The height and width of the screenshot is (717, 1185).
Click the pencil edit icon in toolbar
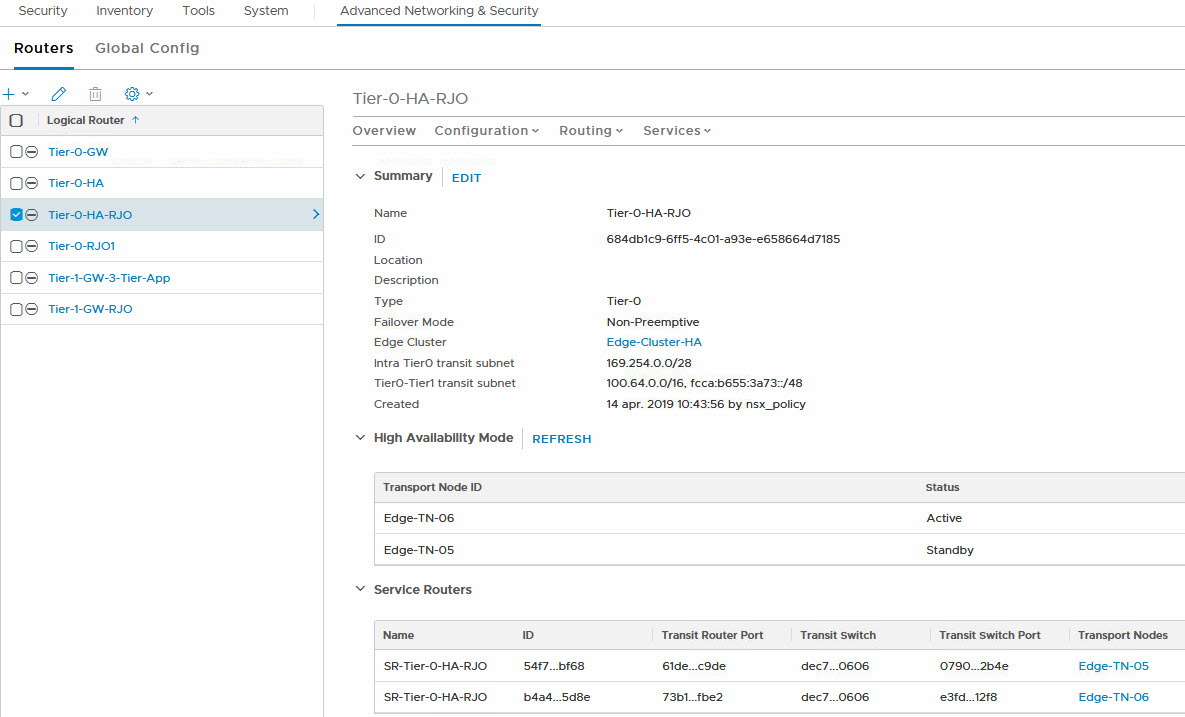(x=59, y=94)
